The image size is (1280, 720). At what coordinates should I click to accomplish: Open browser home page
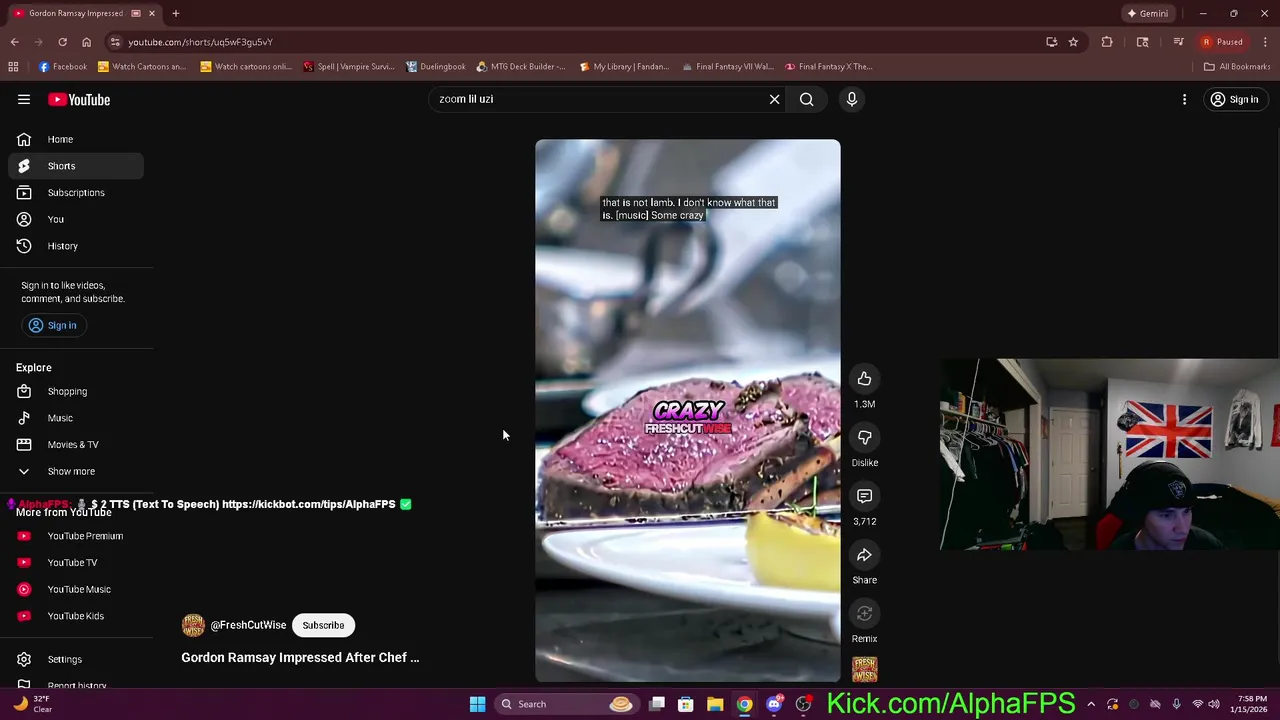(x=86, y=42)
